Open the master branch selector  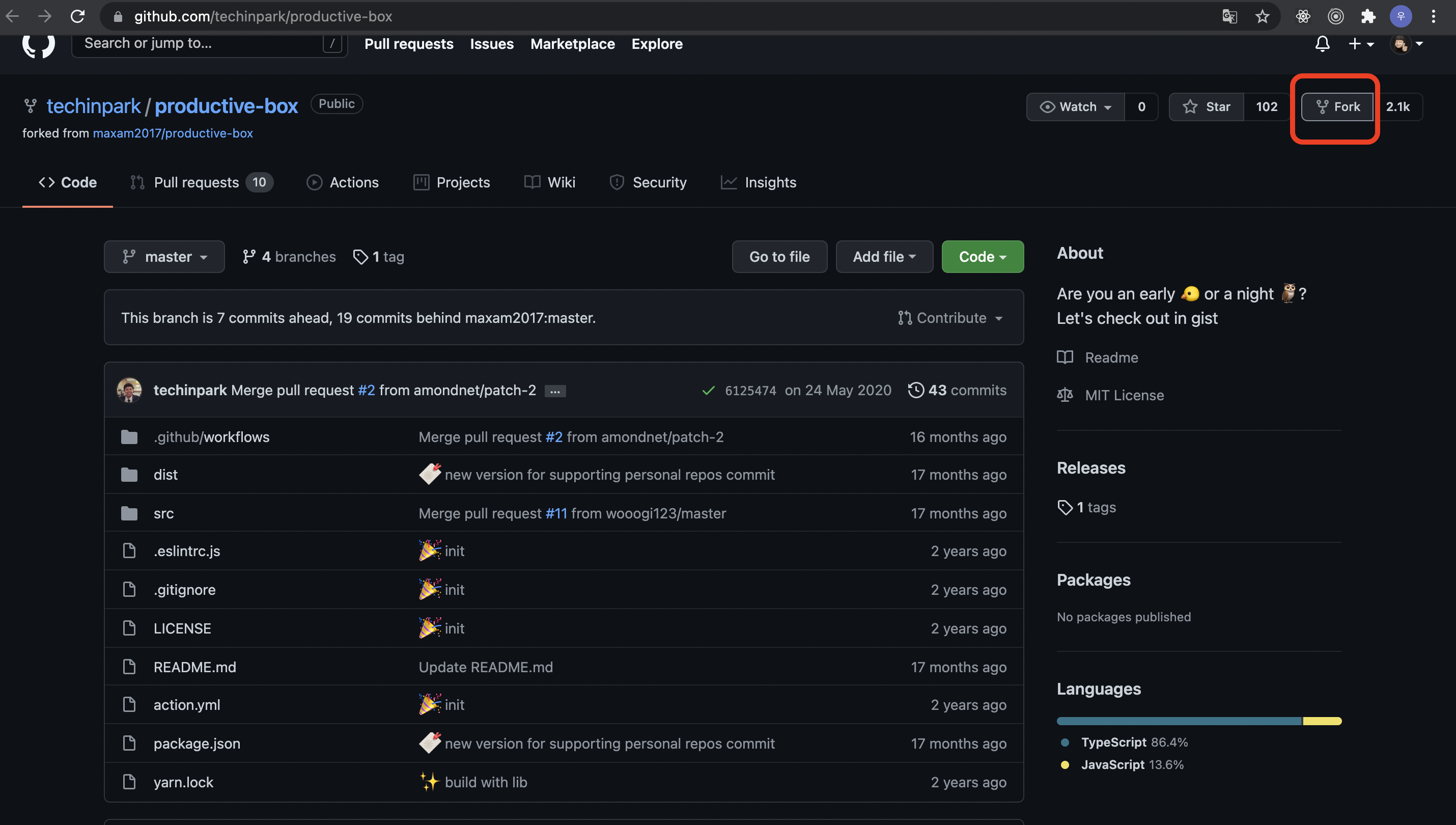[x=164, y=257]
